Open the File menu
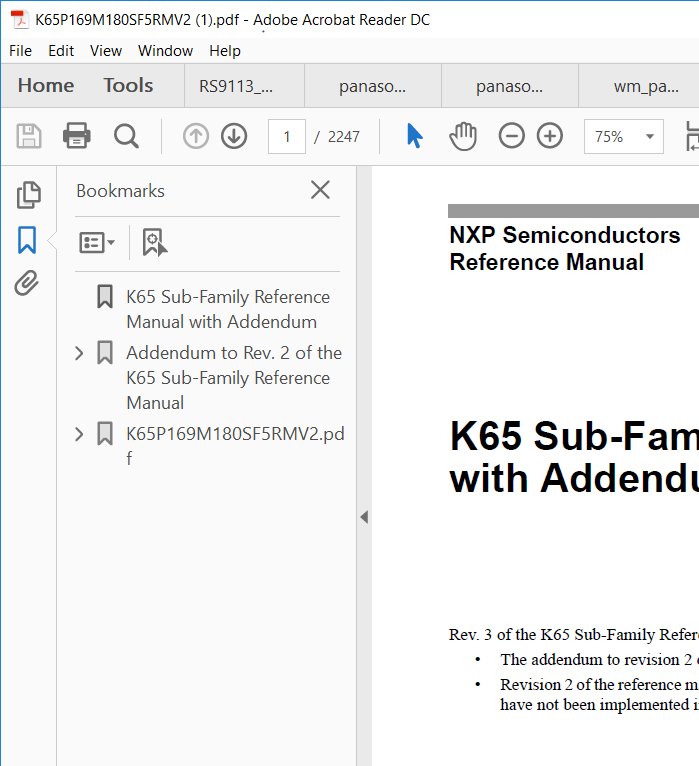Image resolution: width=699 pixels, height=766 pixels. [21, 51]
